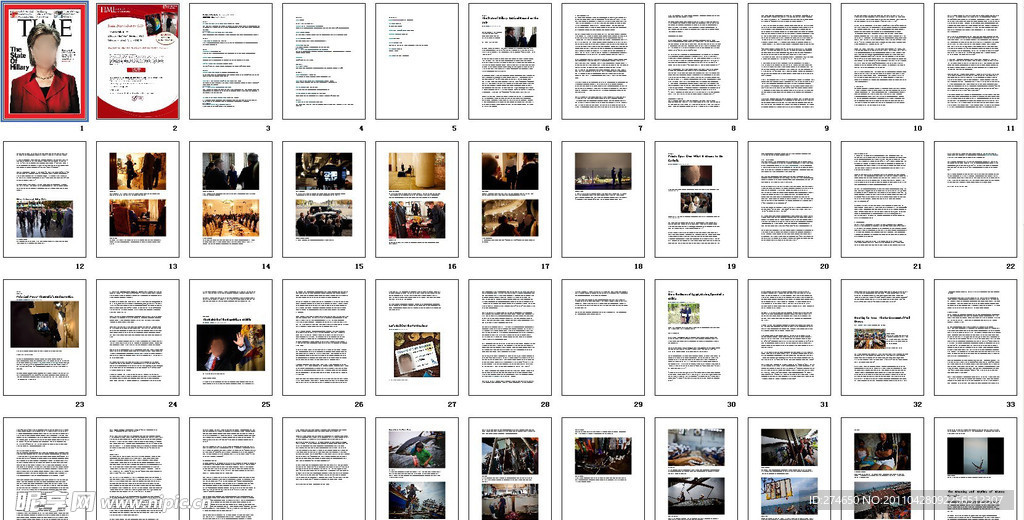This screenshot has height=520, width=1024.
Task: Select the page 16 thumbnail
Action: [417, 199]
